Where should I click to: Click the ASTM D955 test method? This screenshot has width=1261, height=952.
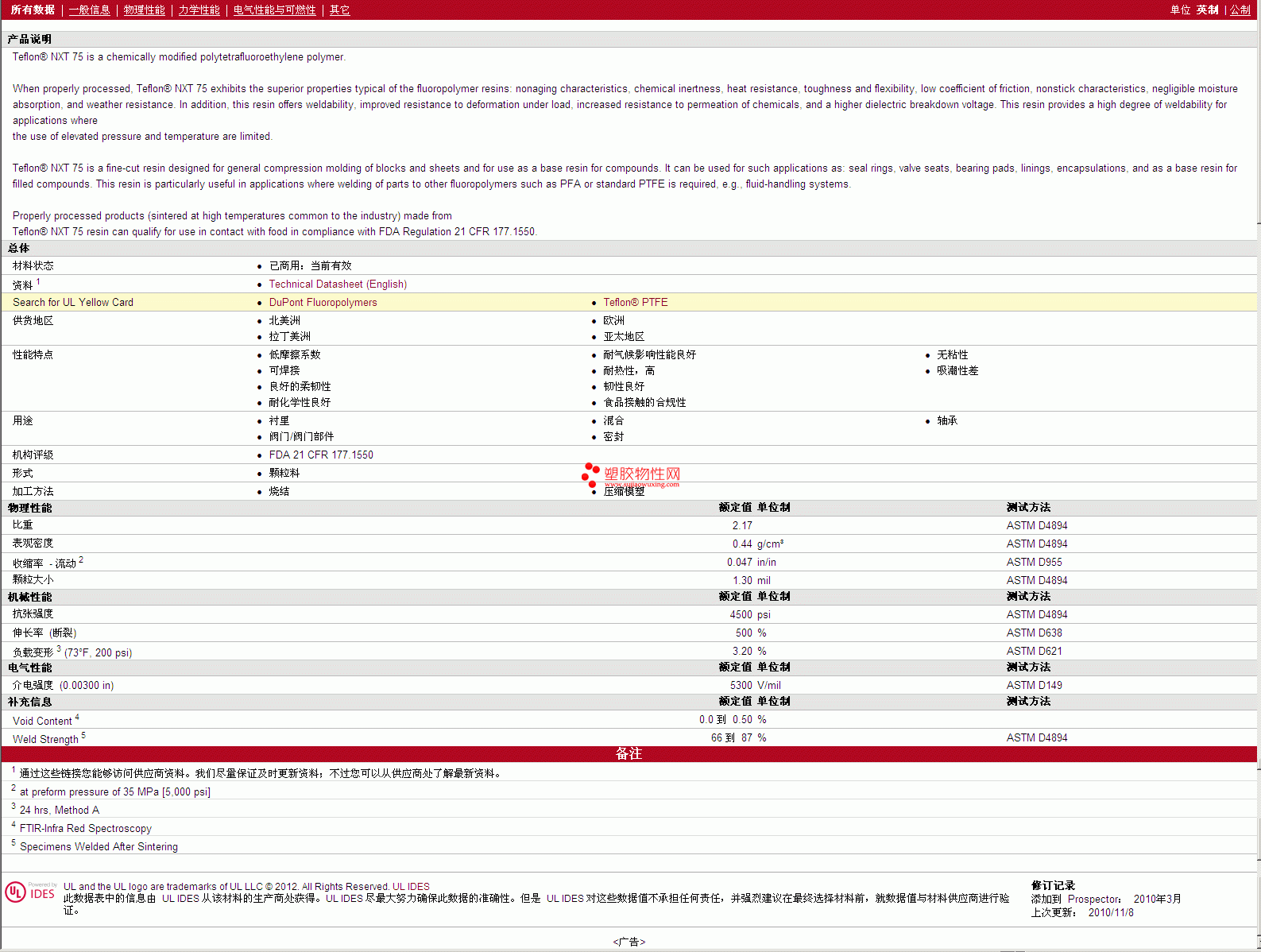1034,562
